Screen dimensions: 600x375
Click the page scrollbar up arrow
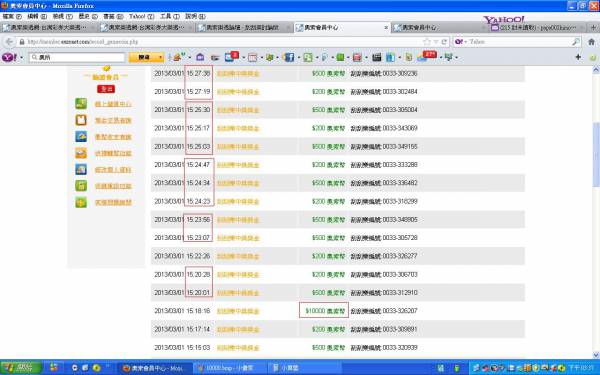point(596,70)
